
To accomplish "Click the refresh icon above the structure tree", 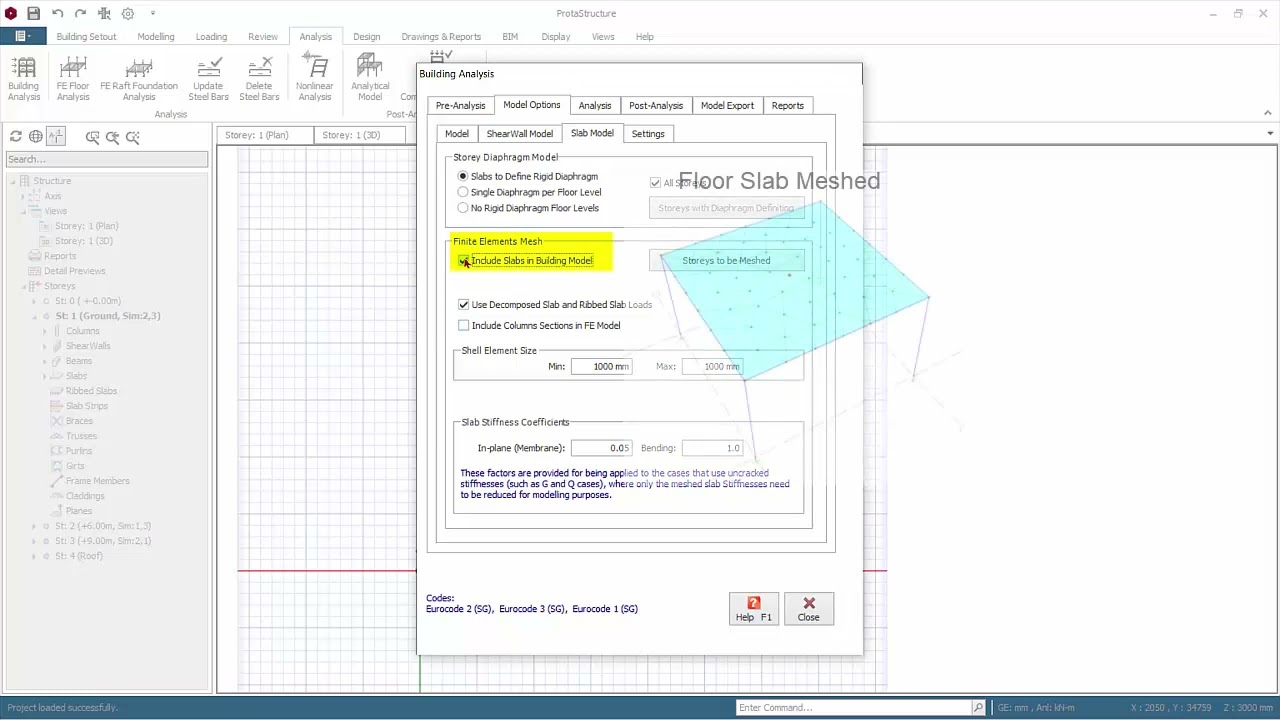I will (x=16, y=137).
